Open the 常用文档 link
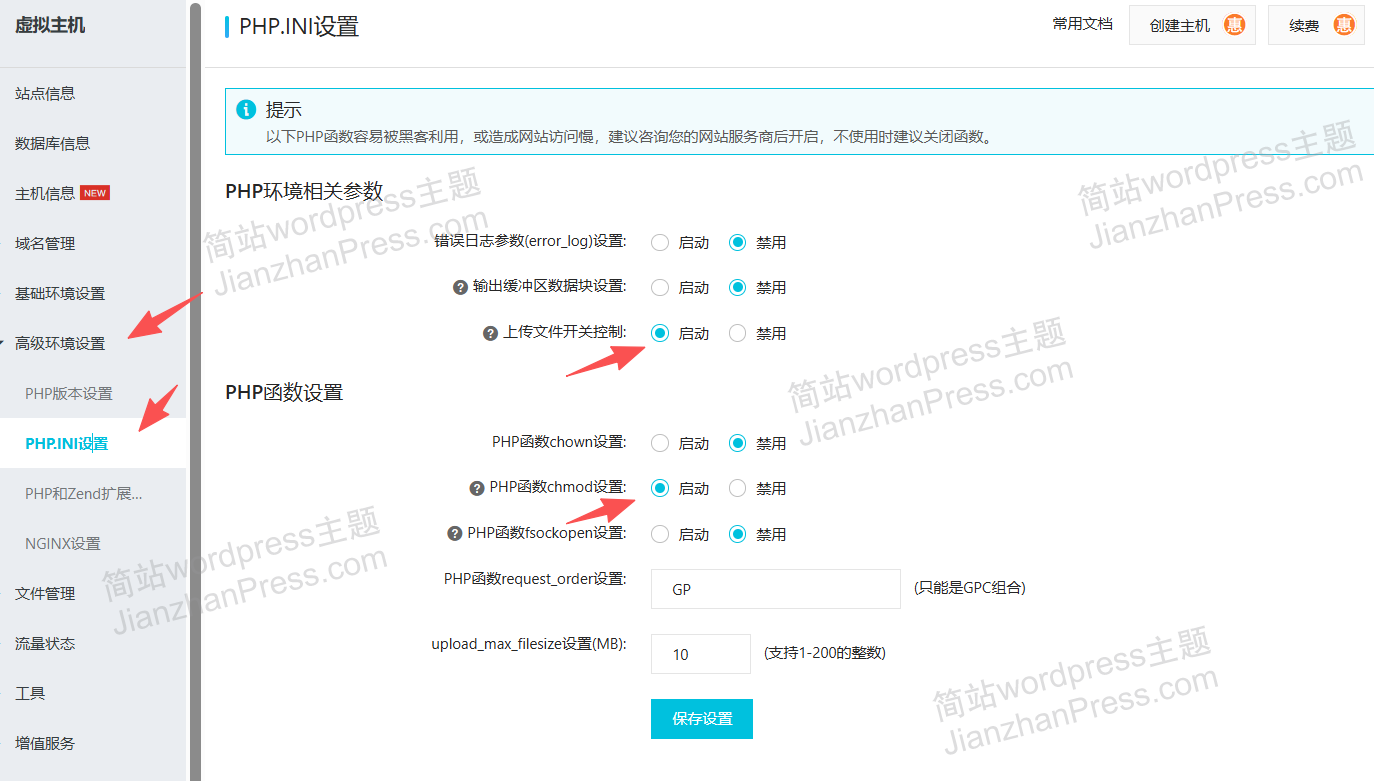 (1082, 24)
